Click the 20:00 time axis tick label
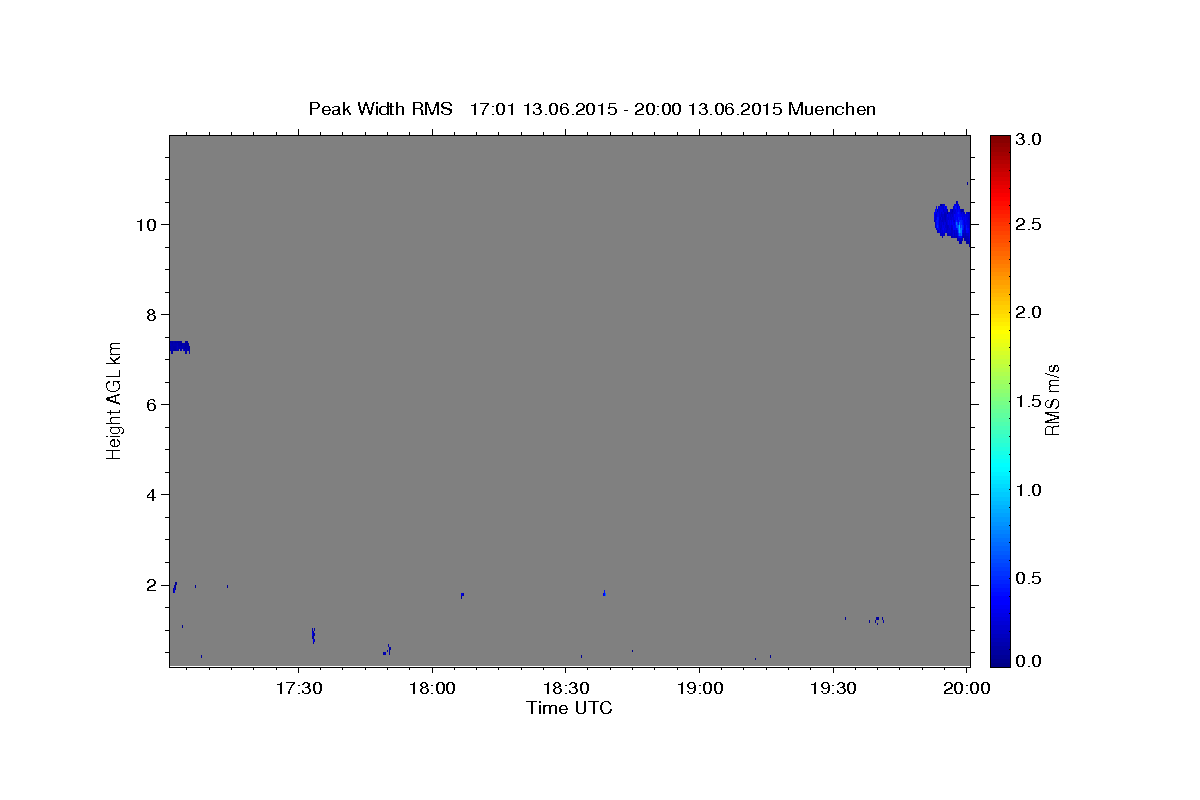Screen dimensions: 1200x800 tap(967, 688)
